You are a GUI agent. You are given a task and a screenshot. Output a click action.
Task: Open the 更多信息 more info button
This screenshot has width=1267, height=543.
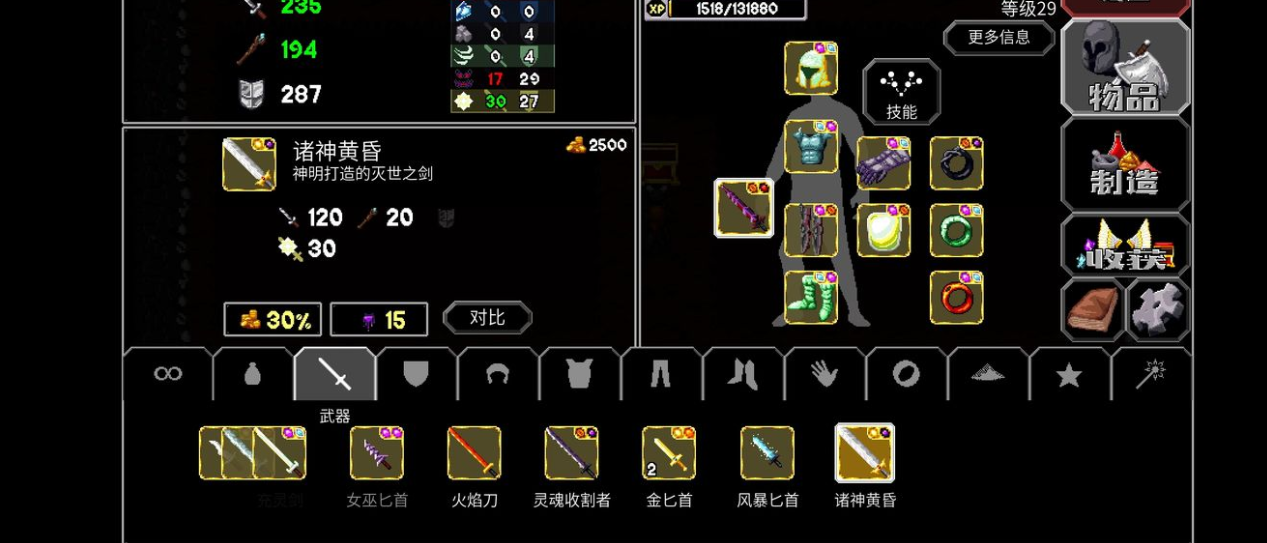click(x=999, y=38)
